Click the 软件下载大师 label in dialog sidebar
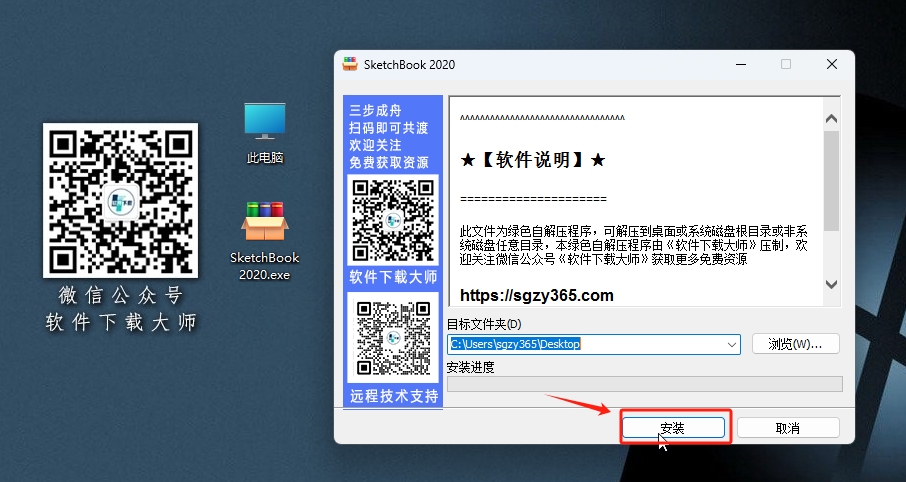906x482 pixels. click(x=393, y=277)
